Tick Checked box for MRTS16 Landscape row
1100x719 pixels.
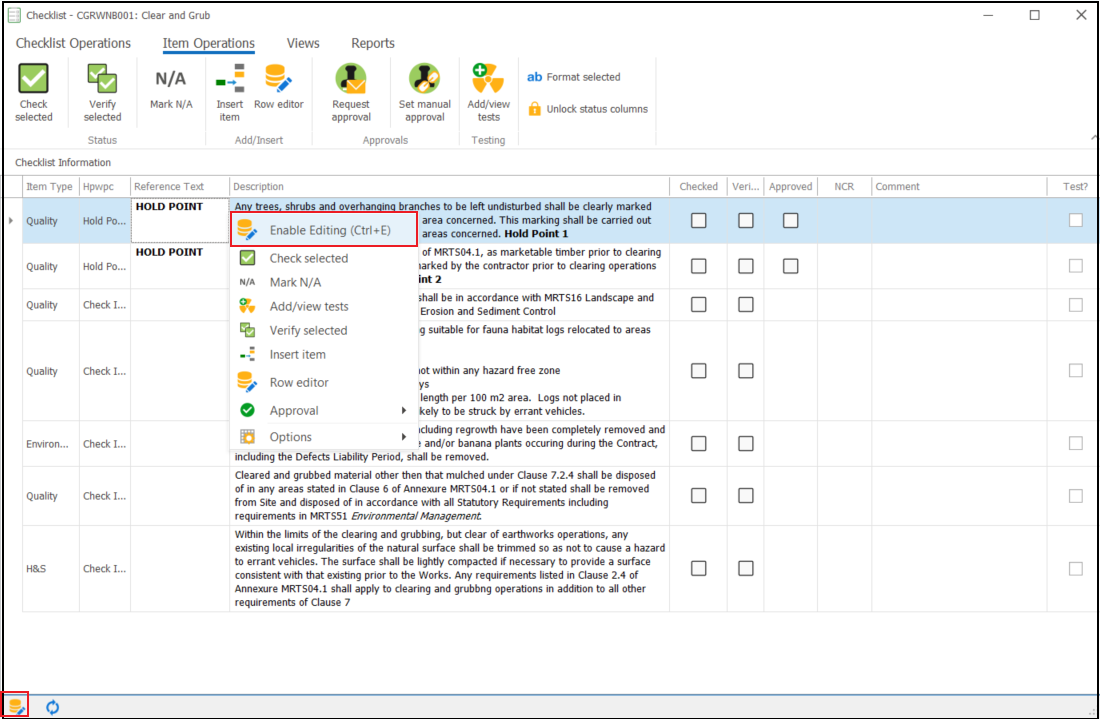tap(698, 304)
